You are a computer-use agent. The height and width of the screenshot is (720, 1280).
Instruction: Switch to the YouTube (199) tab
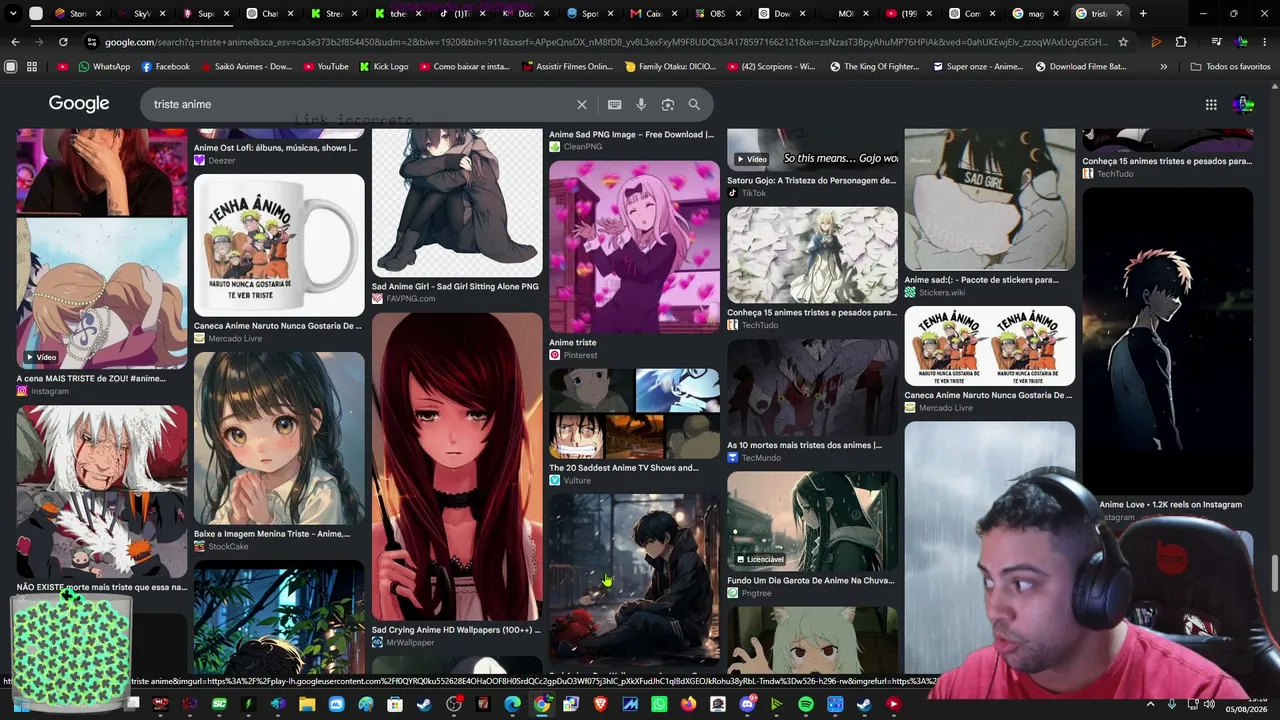(x=909, y=14)
